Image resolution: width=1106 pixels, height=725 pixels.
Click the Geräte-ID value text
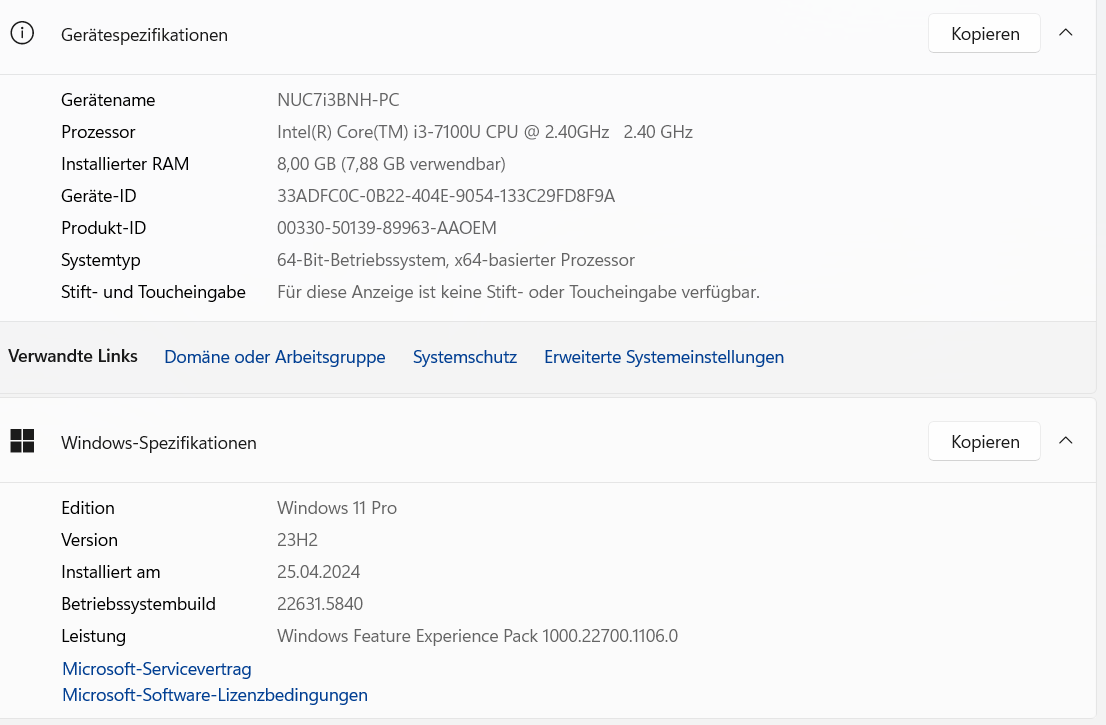coord(446,196)
